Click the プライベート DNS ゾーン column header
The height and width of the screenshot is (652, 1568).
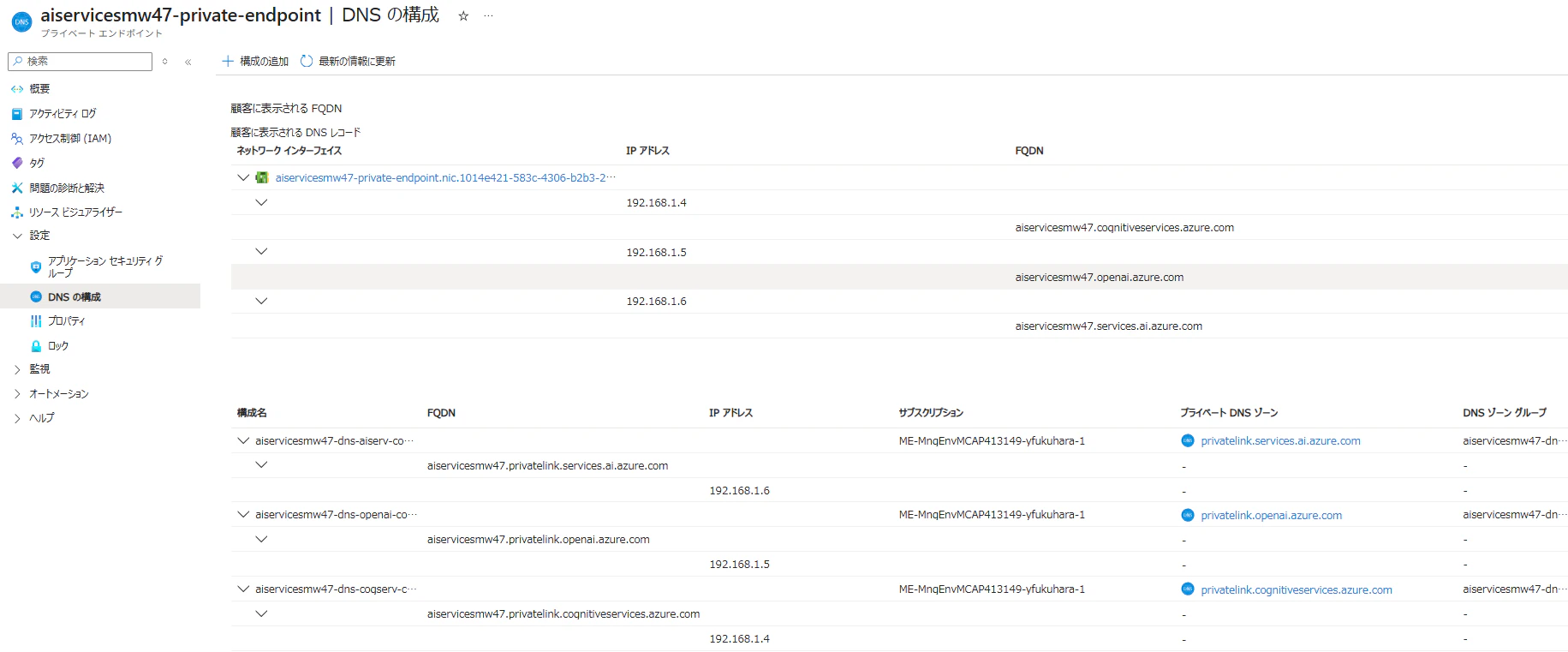(x=1229, y=413)
